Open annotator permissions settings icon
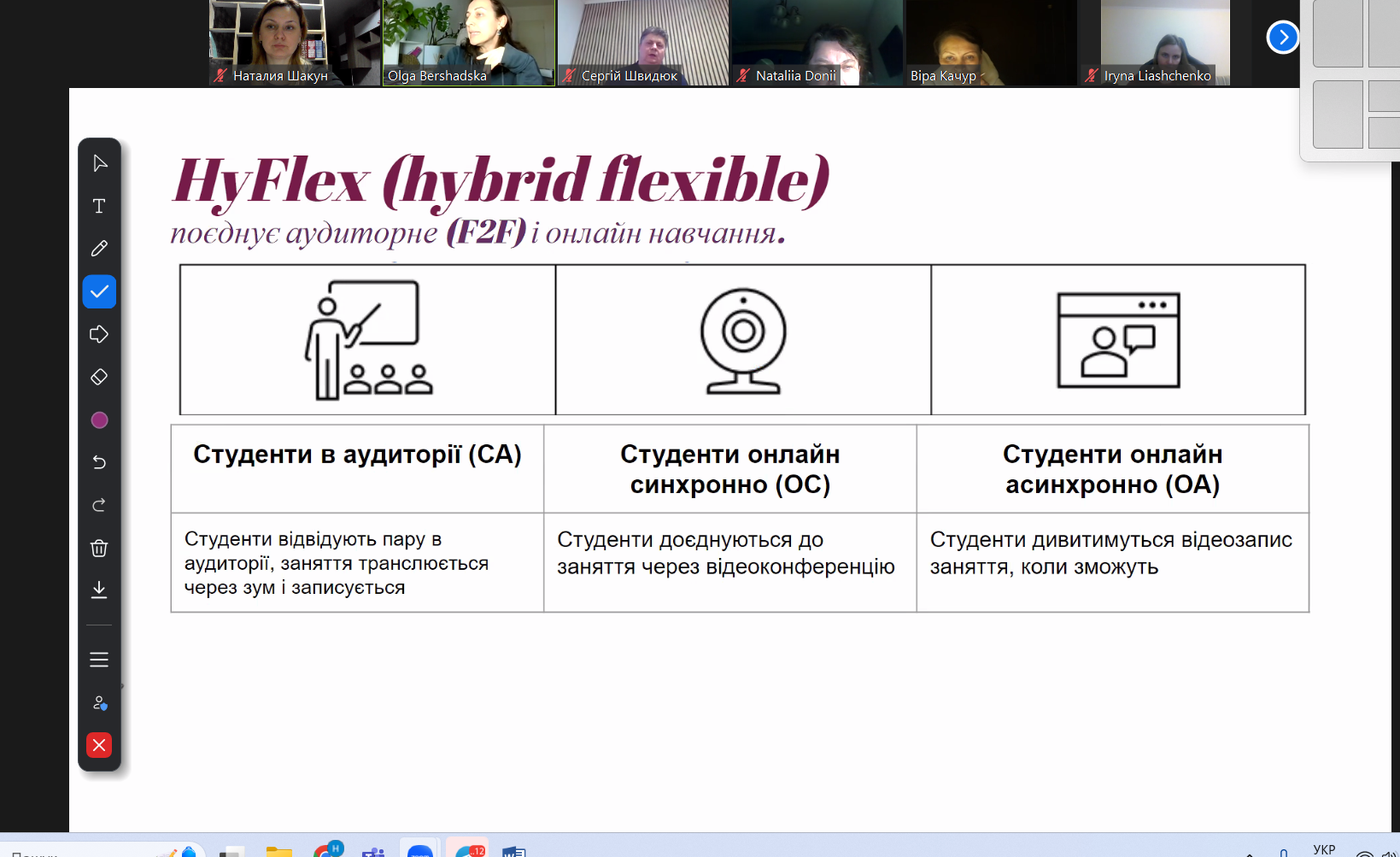 pos(99,702)
